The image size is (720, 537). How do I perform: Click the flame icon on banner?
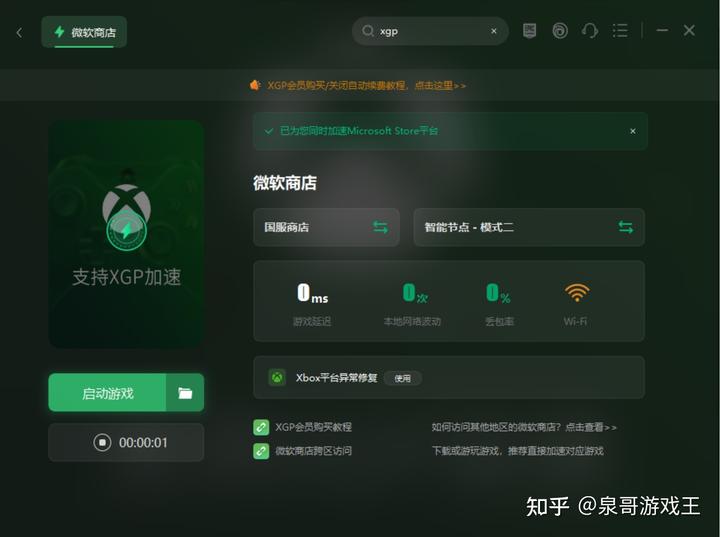click(x=255, y=85)
